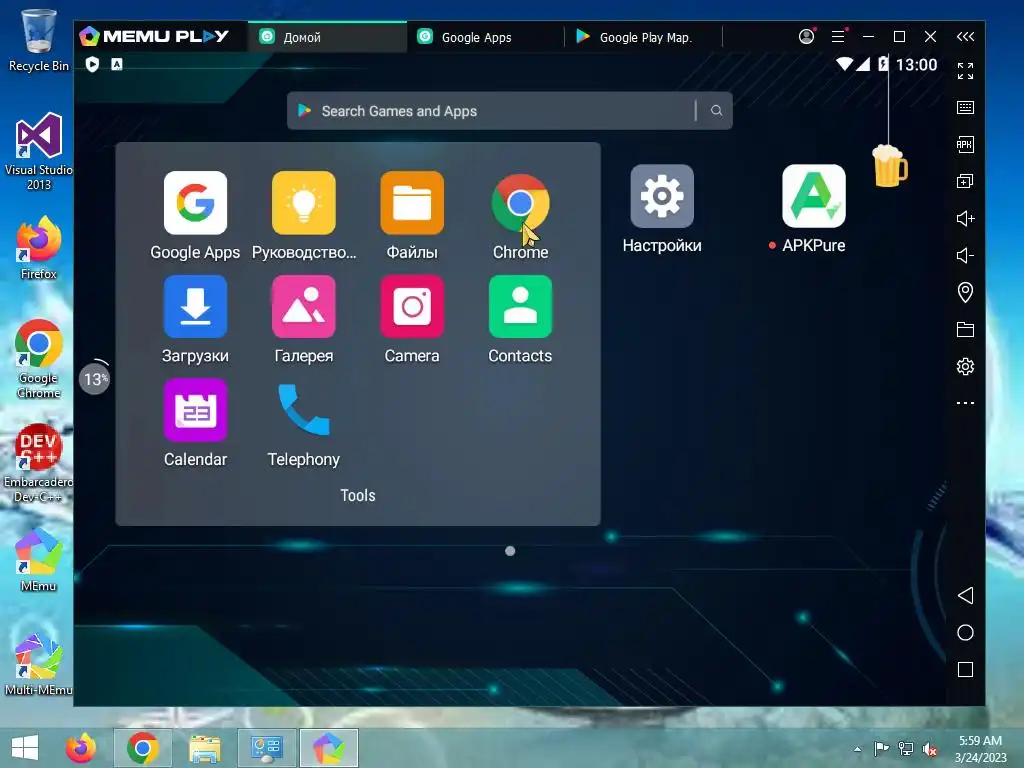Open the keyboard mapping tool
This screenshot has height=768, width=1024.
click(x=965, y=108)
